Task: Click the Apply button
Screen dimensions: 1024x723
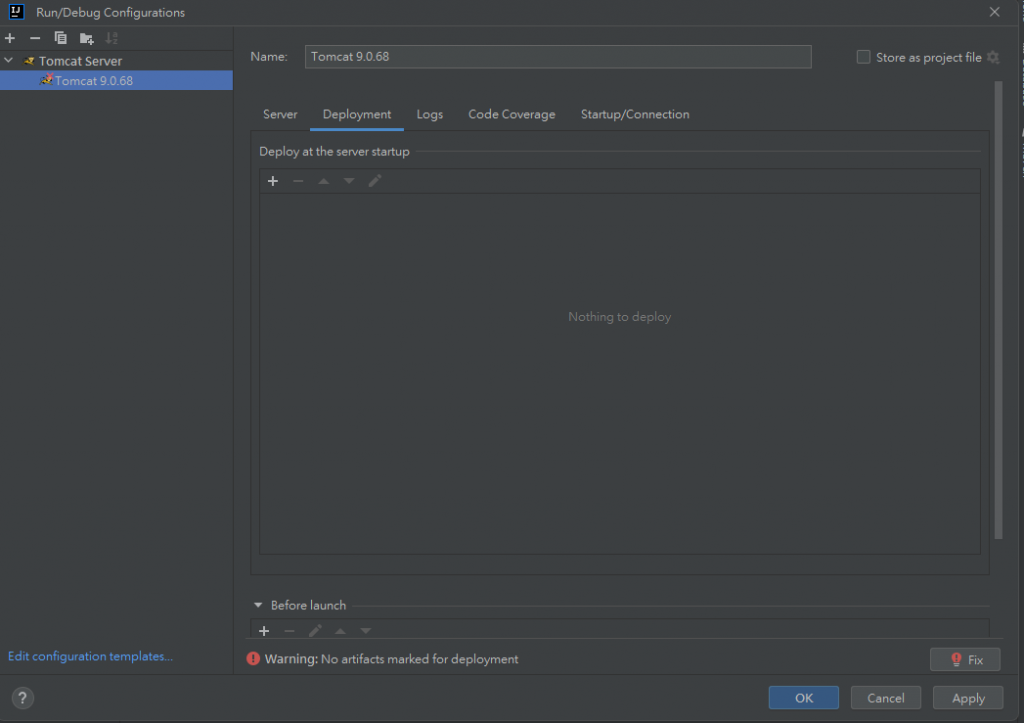Action: pos(968,698)
